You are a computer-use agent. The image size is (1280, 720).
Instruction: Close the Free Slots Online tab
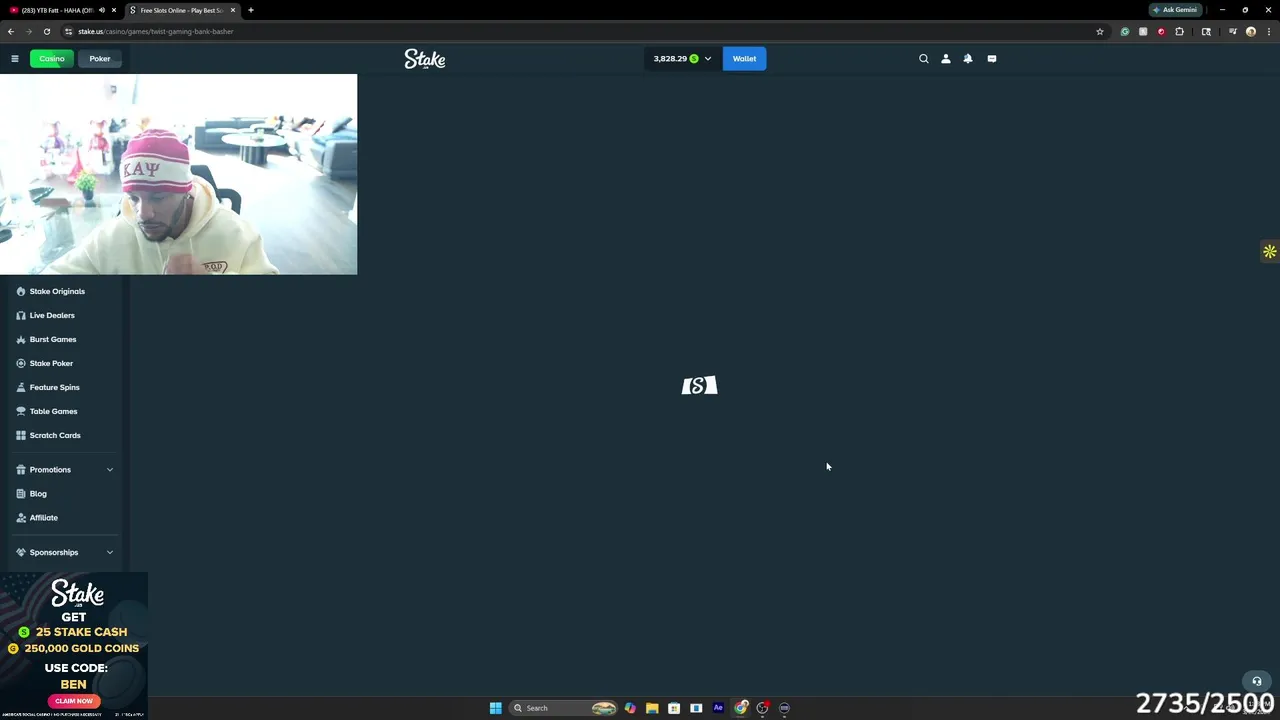233,10
